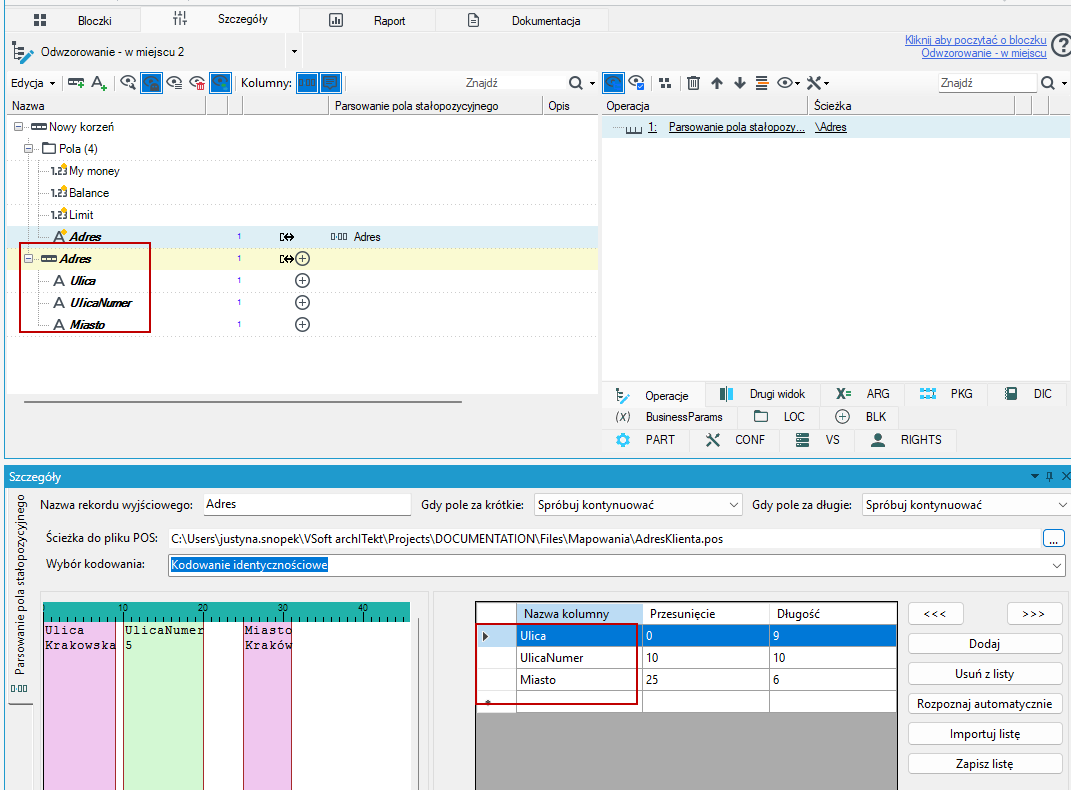The height and width of the screenshot is (790, 1071).
Task: Click the circled plus icon in the Ulica row
Action: (x=302, y=281)
